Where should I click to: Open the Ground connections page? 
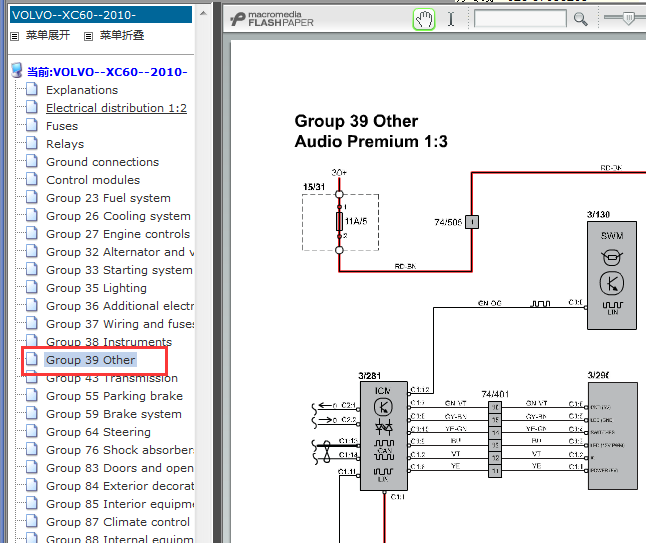click(102, 162)
